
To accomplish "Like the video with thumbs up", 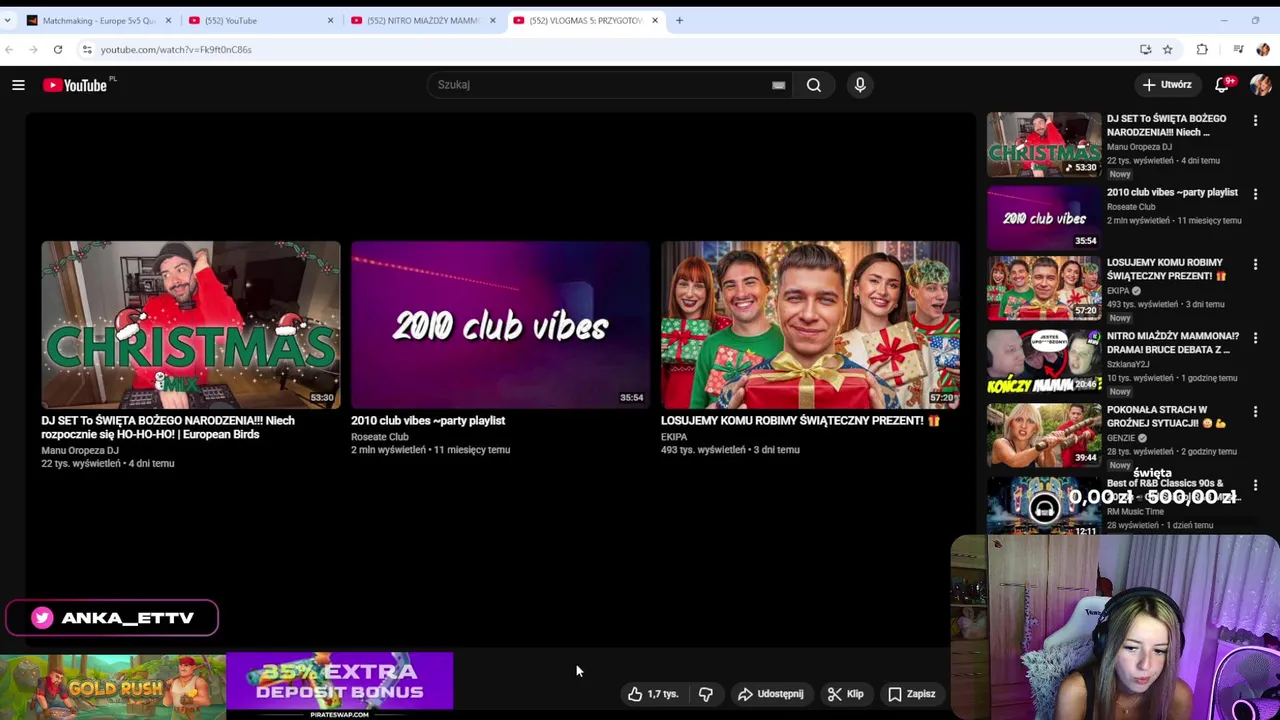I will pyautogui.click(x=653, y=694).
